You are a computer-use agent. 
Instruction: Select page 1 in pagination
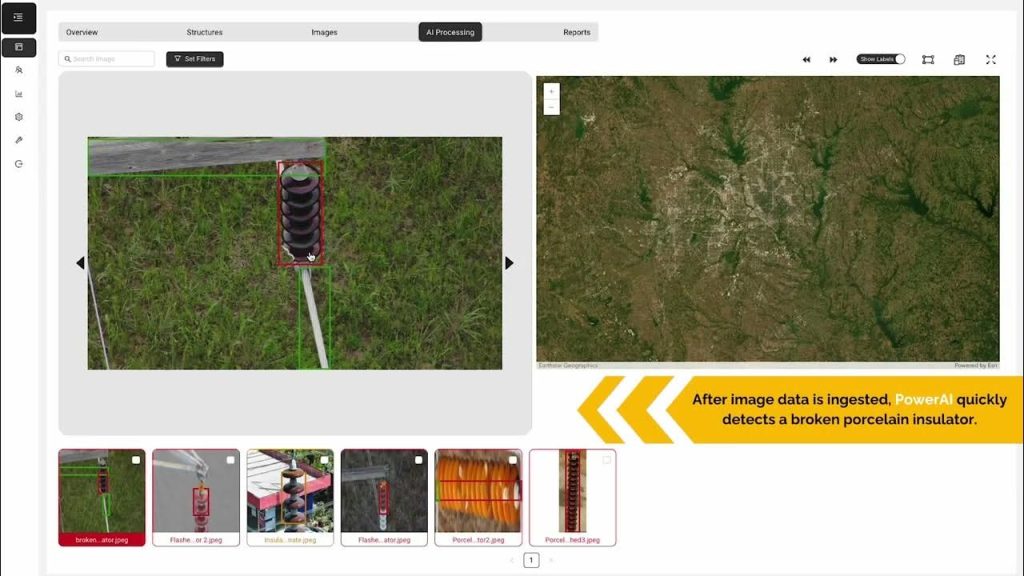[531, 560]
